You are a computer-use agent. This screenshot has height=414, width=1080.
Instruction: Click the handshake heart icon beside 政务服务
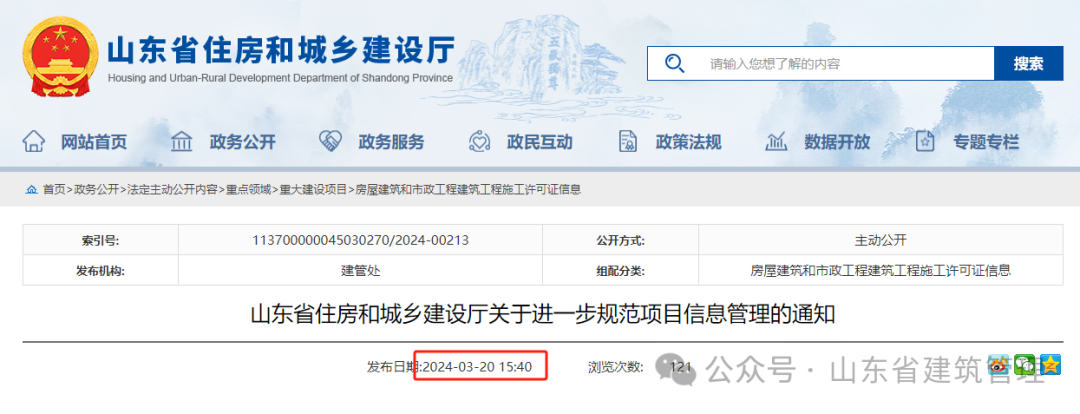tap(331, 142)
